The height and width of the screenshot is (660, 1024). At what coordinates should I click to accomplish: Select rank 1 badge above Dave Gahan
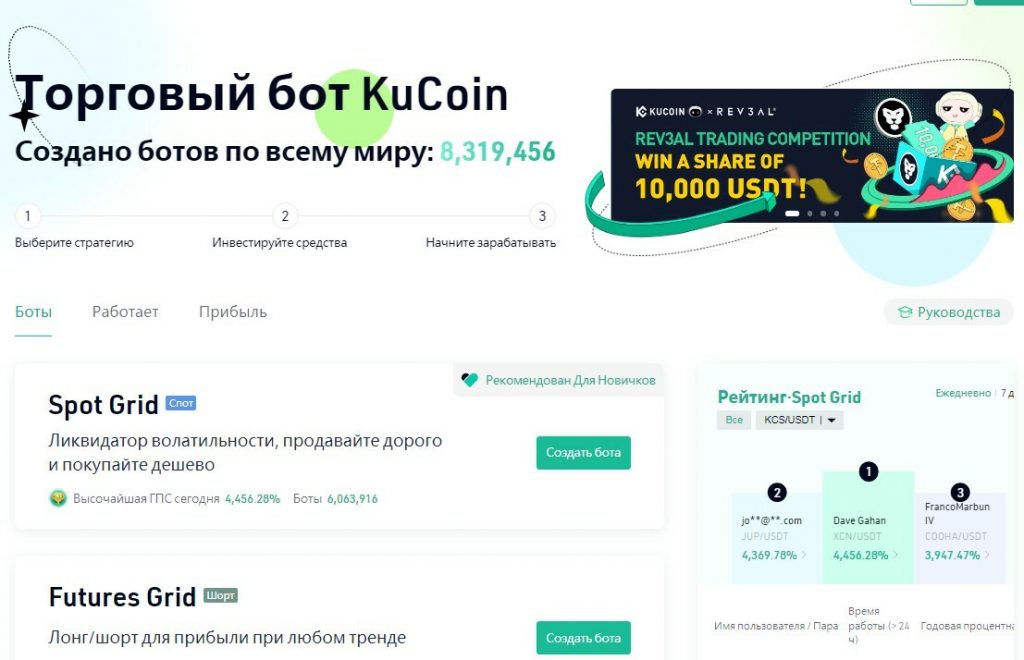(868, 471)
